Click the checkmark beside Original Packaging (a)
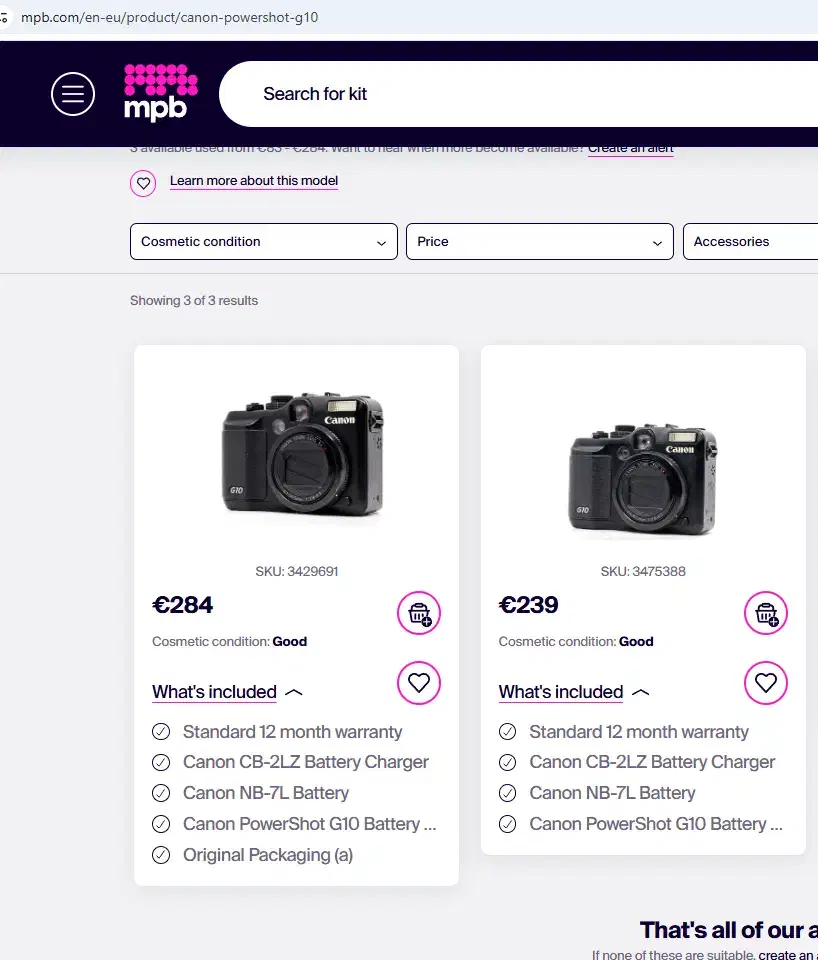 point(161,855)
